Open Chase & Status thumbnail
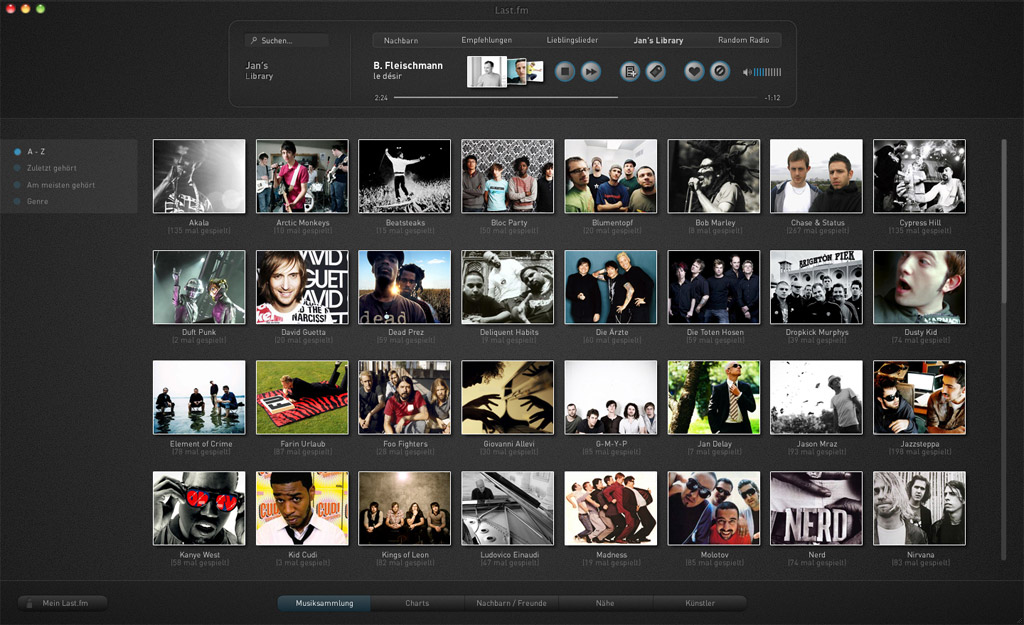This screenshot has height=625, width=1024. tap(816, 176)
